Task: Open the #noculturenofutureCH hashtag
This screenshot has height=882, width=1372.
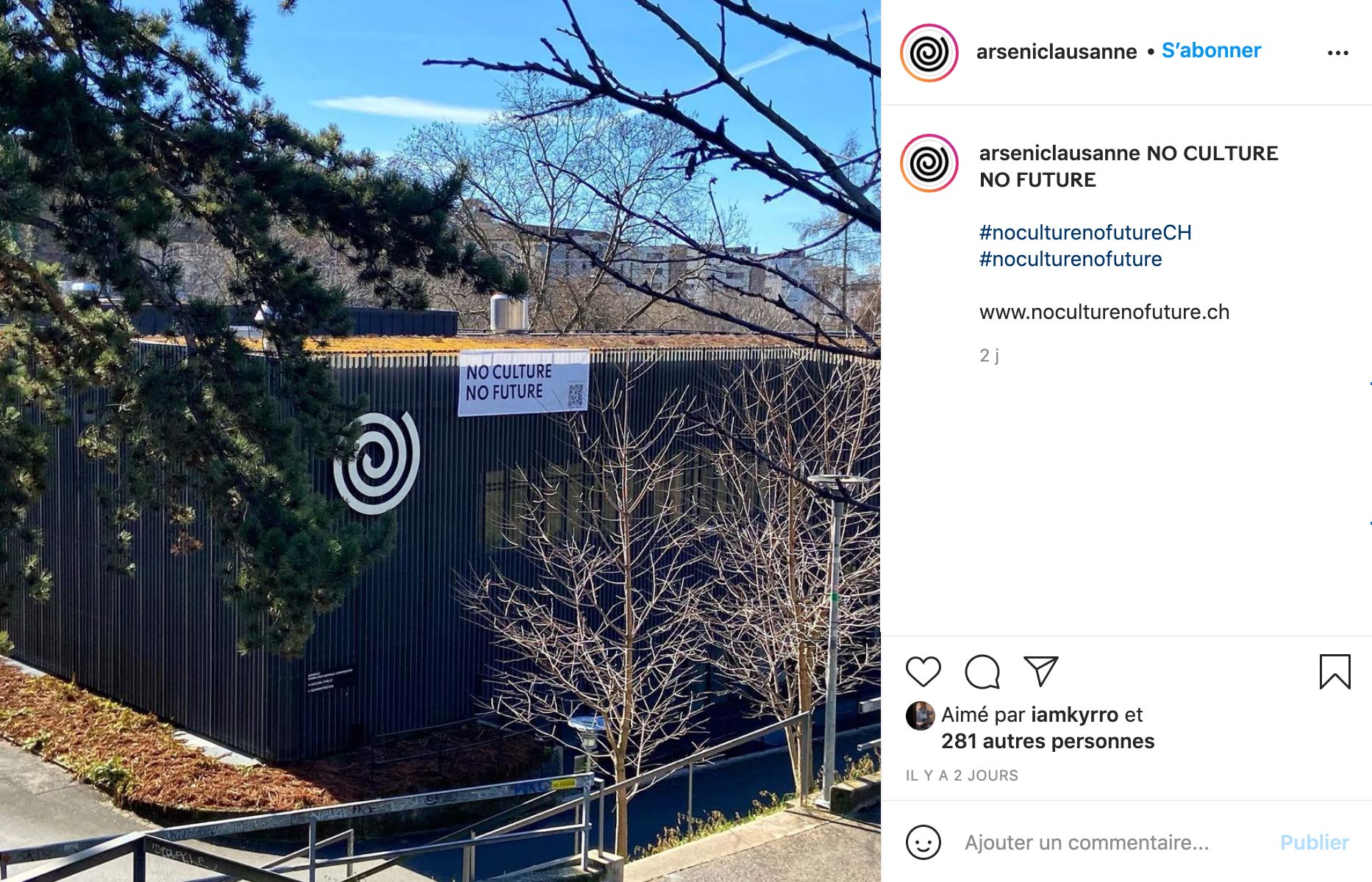Action: [x=1085, y=232]
